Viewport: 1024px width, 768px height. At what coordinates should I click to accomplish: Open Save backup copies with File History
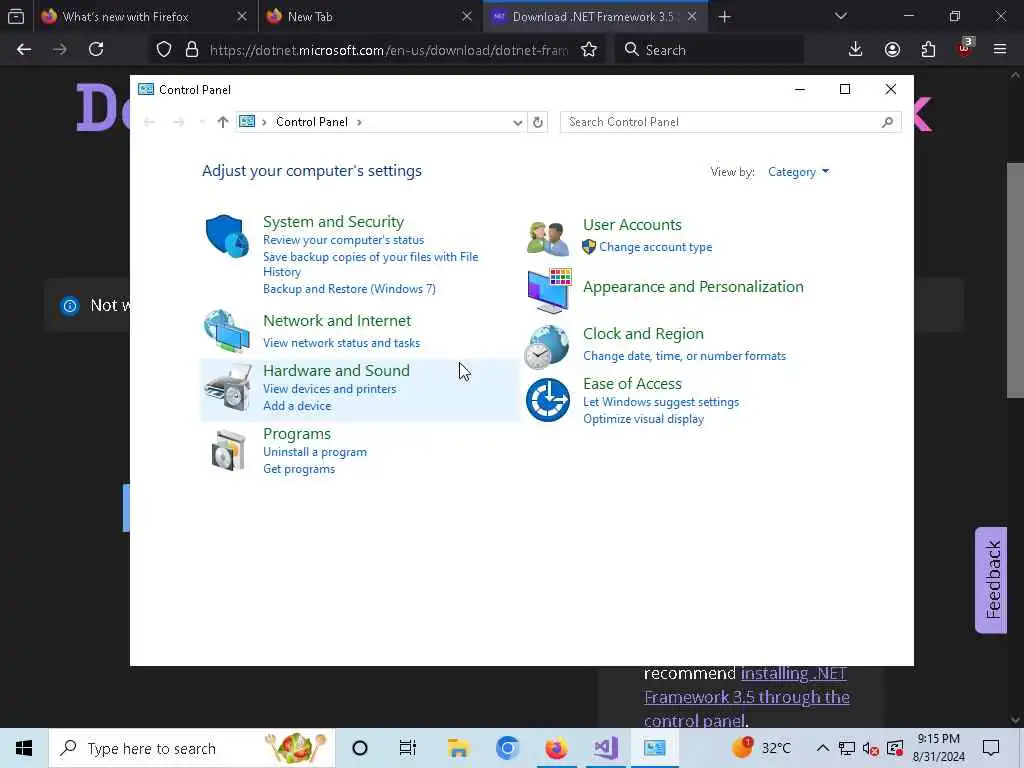pyautogui.click(x=370, y=264)
